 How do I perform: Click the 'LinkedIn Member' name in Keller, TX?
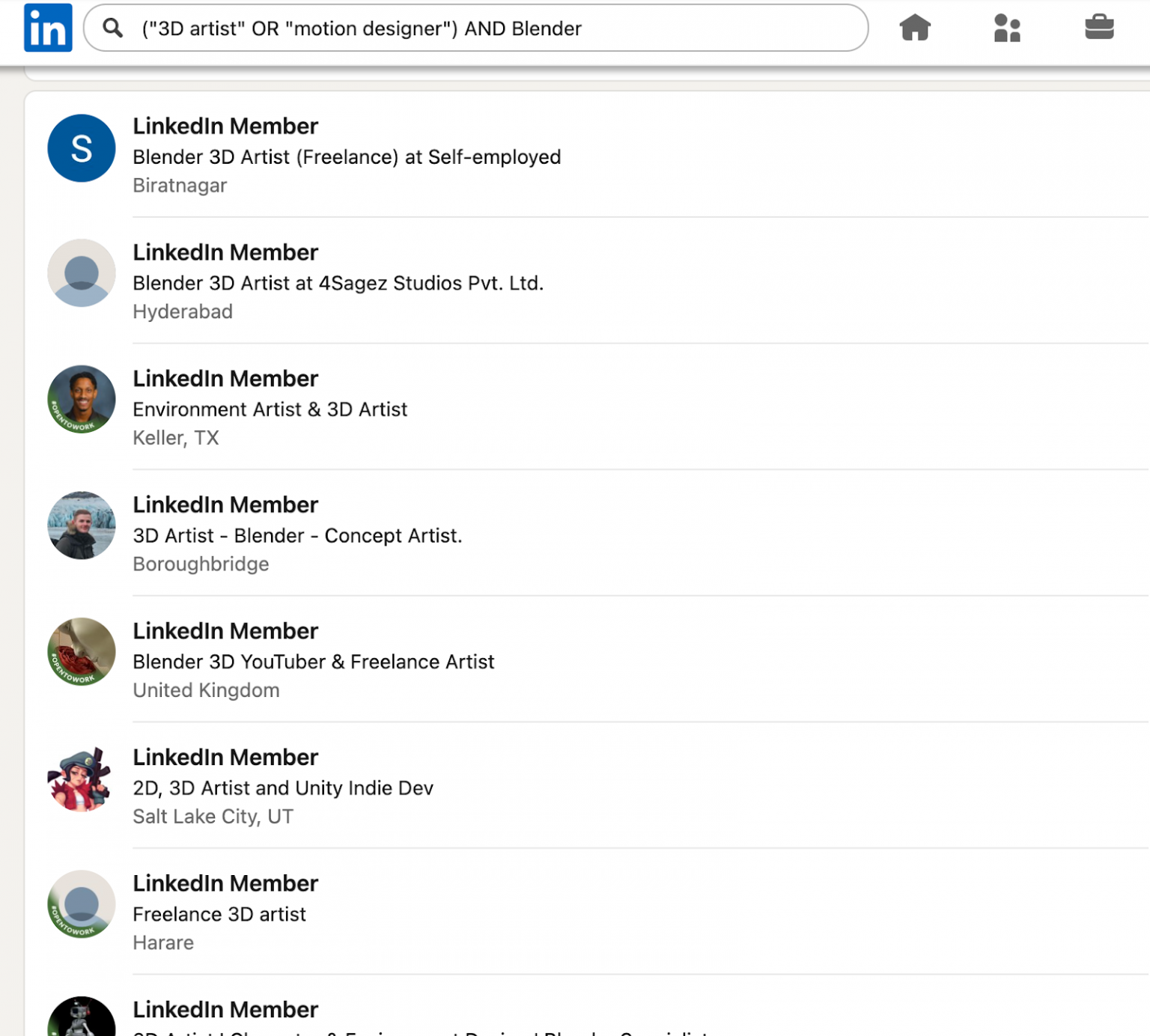coord(225,379)
